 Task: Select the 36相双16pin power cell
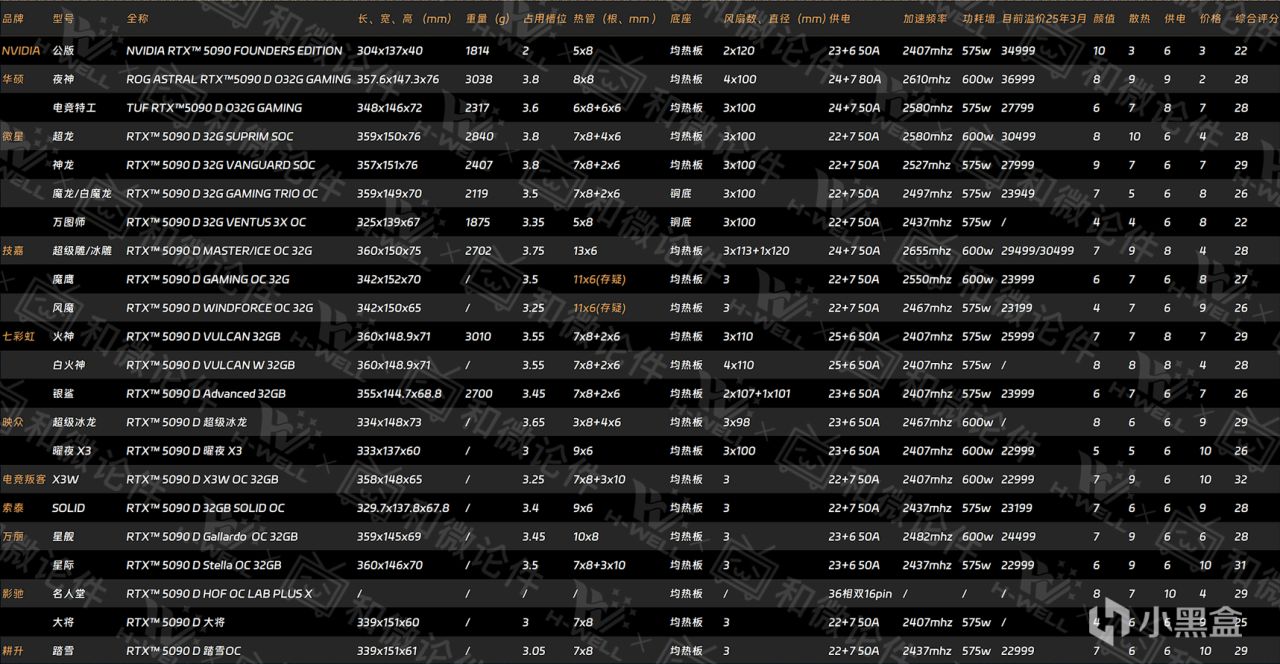(x=860, y=594)
